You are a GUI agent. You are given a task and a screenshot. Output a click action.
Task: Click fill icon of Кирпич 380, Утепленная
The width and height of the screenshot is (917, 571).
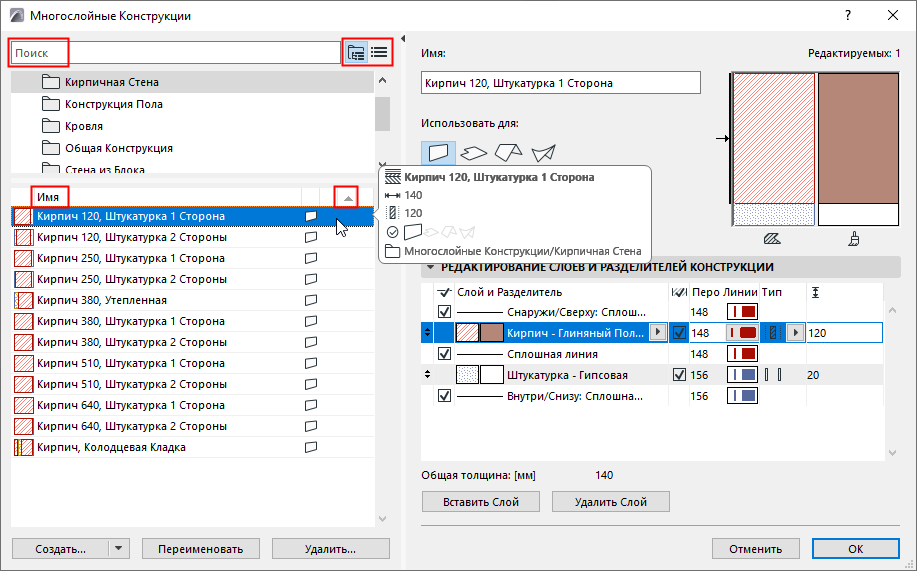tap(23, 300)
